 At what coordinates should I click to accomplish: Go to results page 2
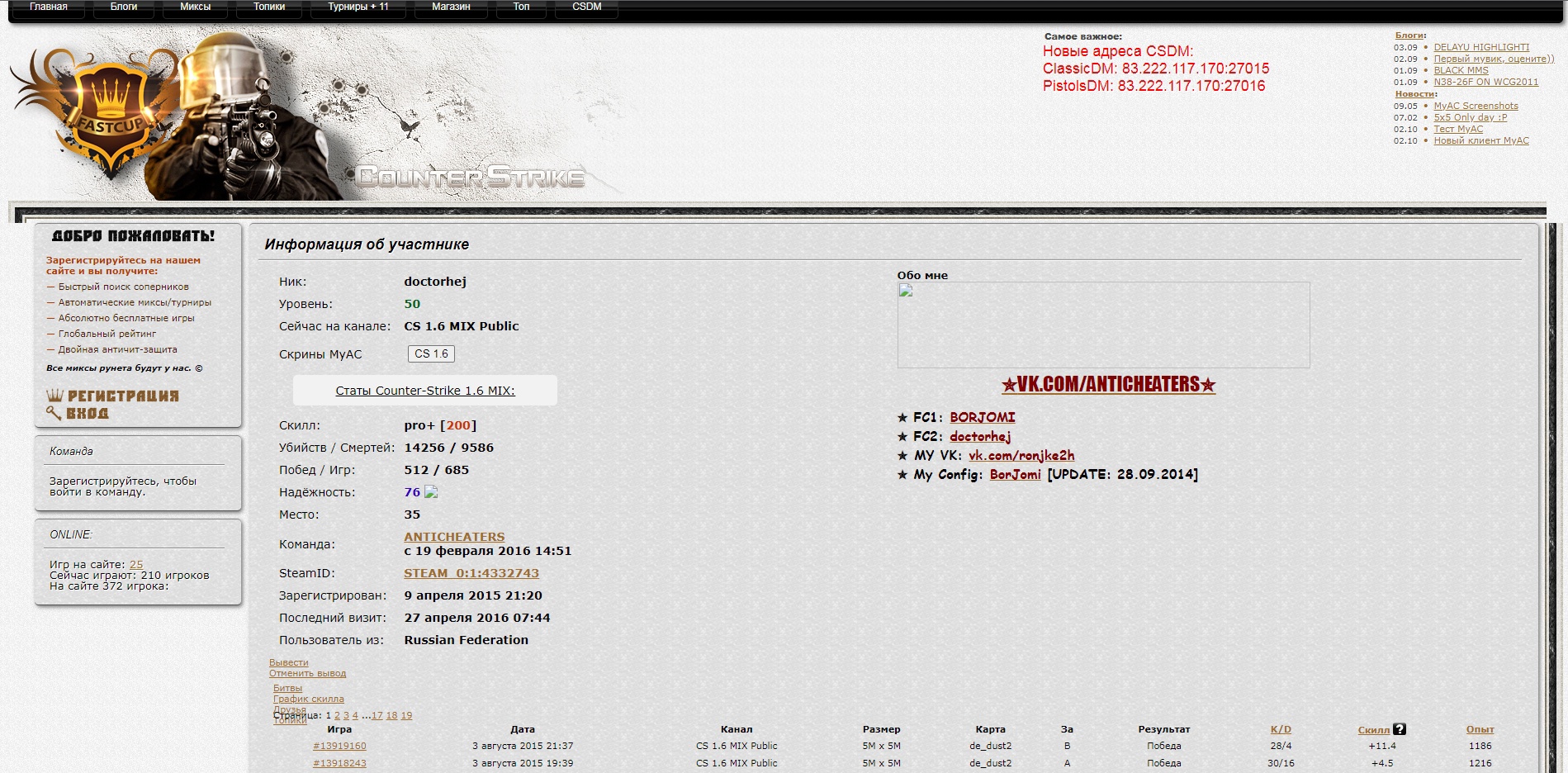[337, 715]
